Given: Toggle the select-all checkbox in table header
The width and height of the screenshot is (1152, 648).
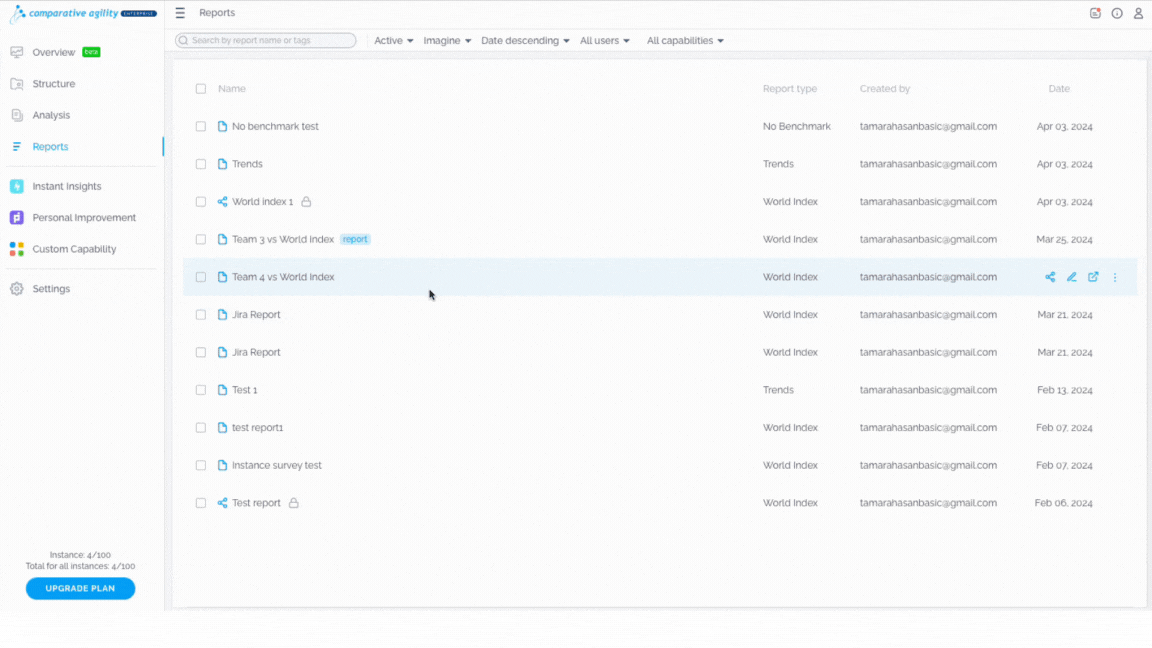Looking at the screenshot, I should point(201,89).
